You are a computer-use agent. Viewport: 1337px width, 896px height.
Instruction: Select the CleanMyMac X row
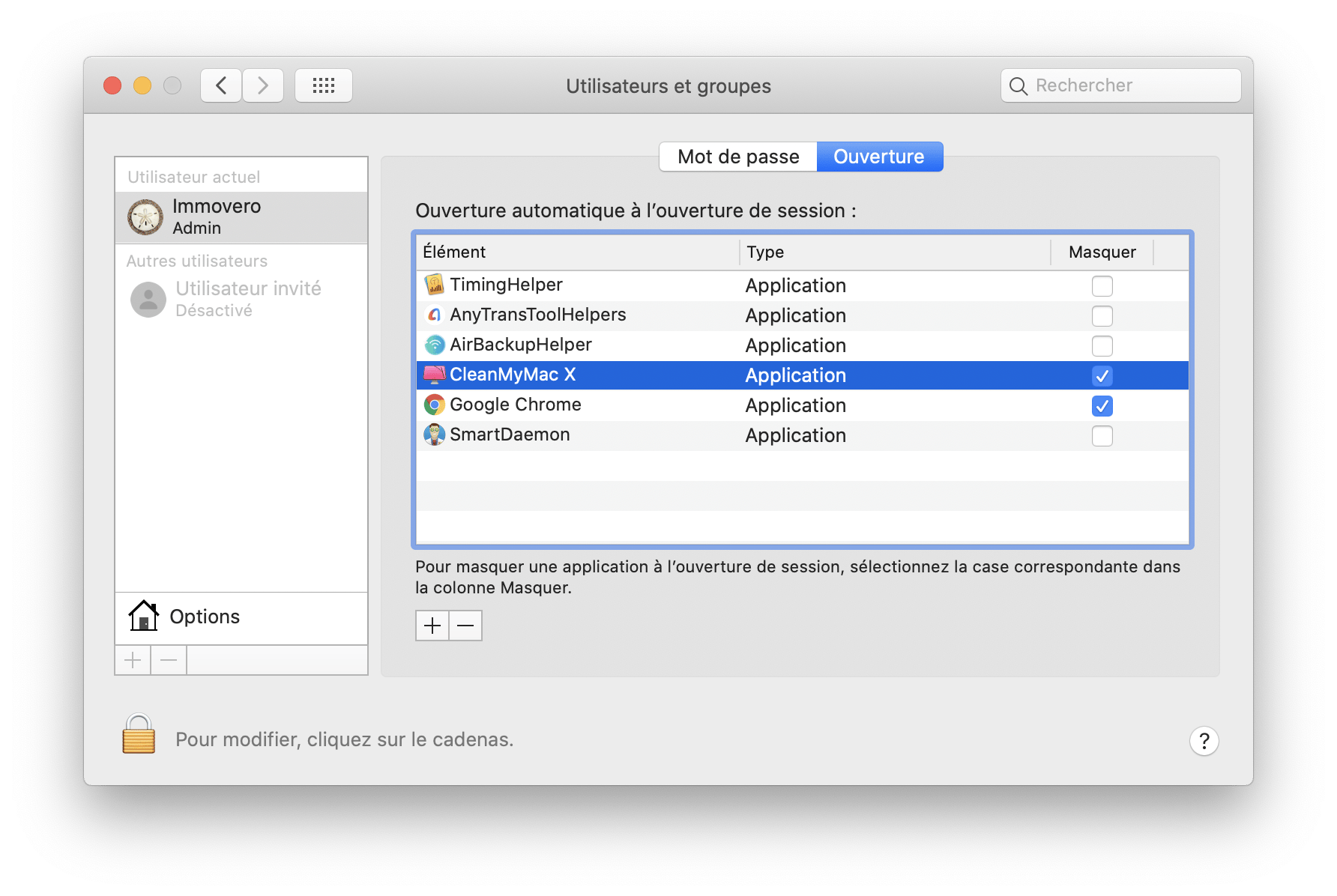click(x=803, y=375)
